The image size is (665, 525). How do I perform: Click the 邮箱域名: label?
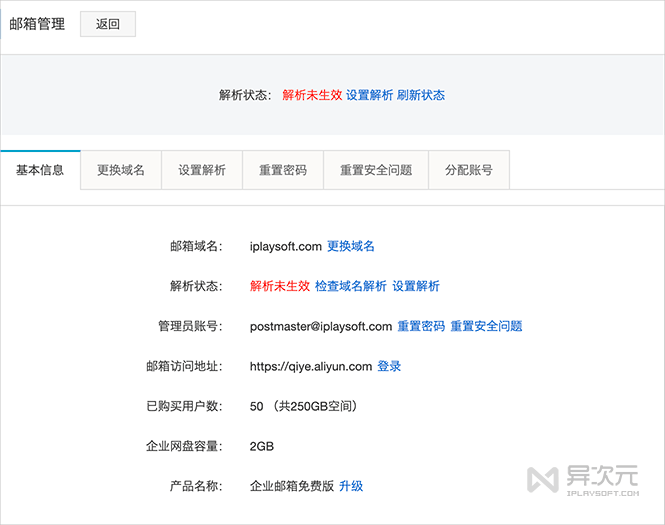(196, 246)
